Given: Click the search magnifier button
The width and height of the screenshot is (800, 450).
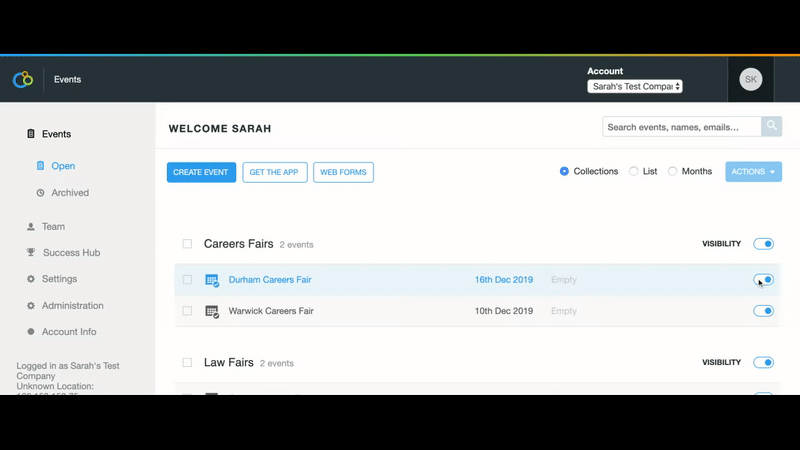Looking at the screenshot, I should [771, 126].
